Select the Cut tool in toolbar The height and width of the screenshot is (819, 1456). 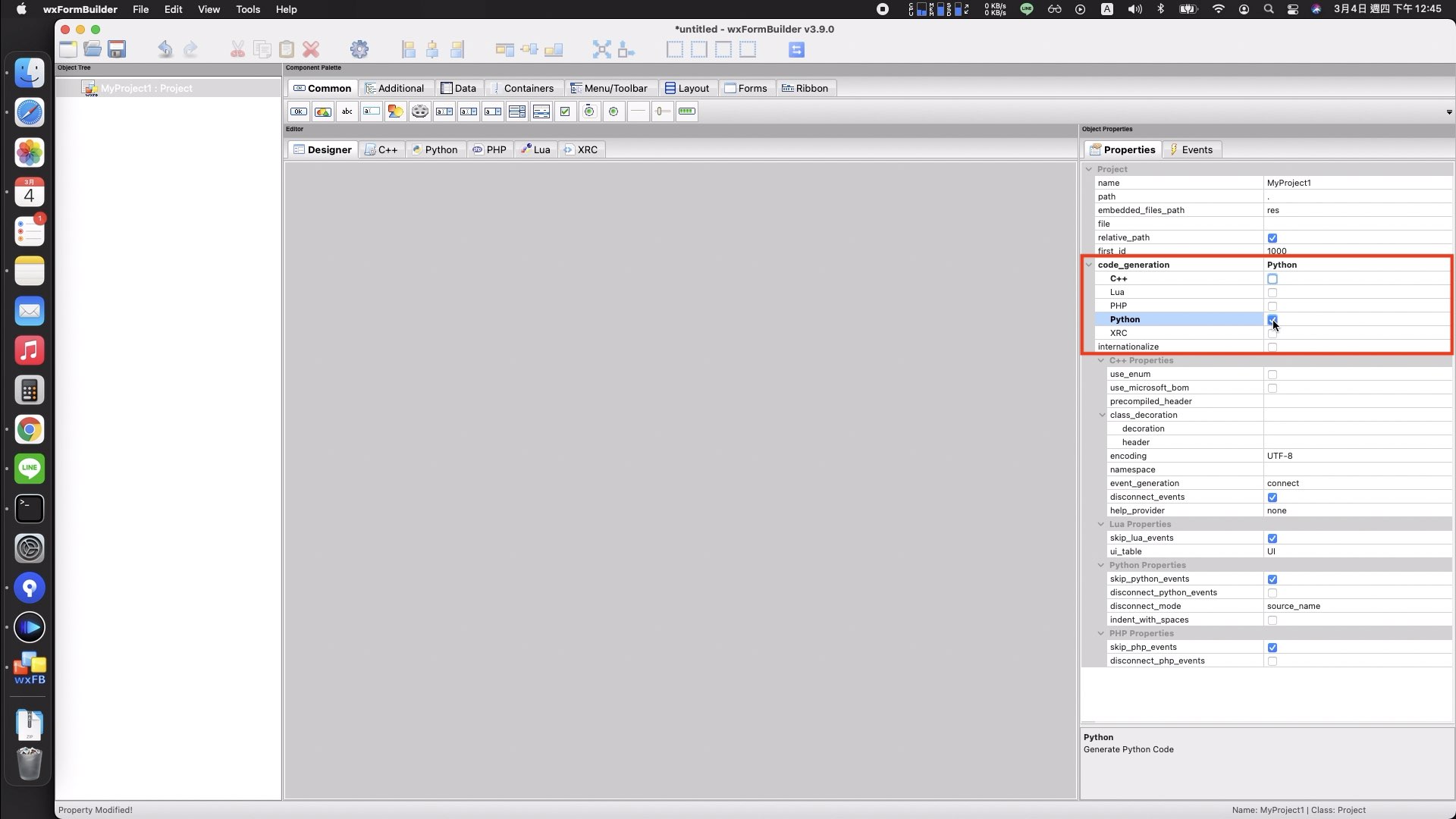click(x=237, y=49)
